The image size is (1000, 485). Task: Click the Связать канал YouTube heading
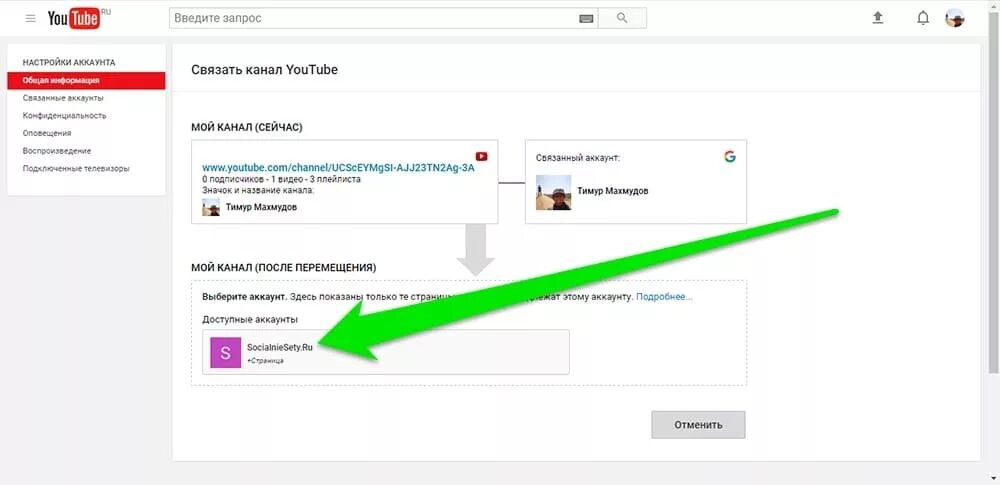[265, 70]
